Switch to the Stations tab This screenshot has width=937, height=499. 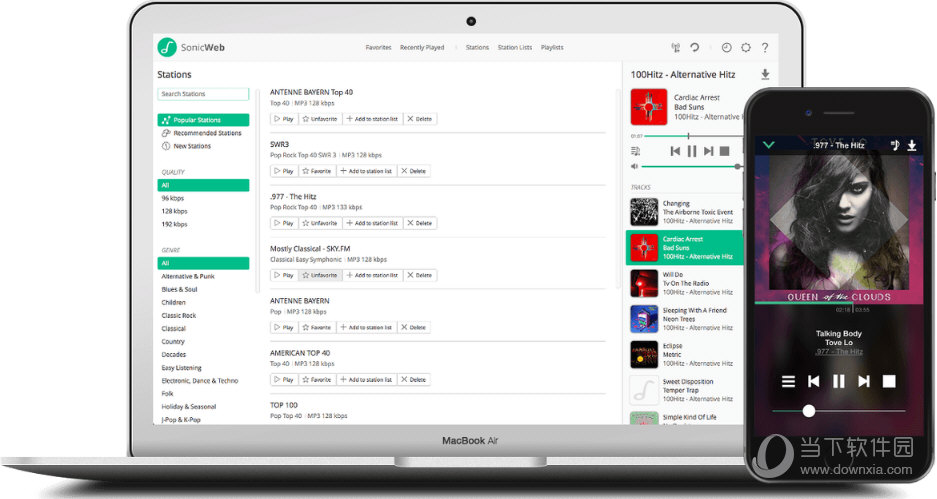click(477, 47)
